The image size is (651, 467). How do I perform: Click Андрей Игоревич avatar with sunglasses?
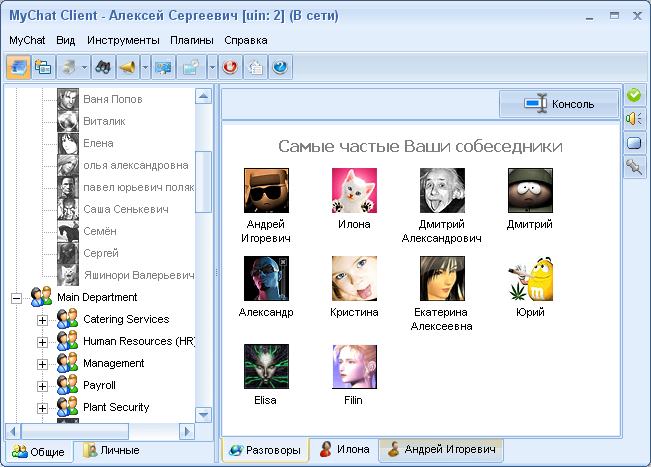tap(266, 191)
